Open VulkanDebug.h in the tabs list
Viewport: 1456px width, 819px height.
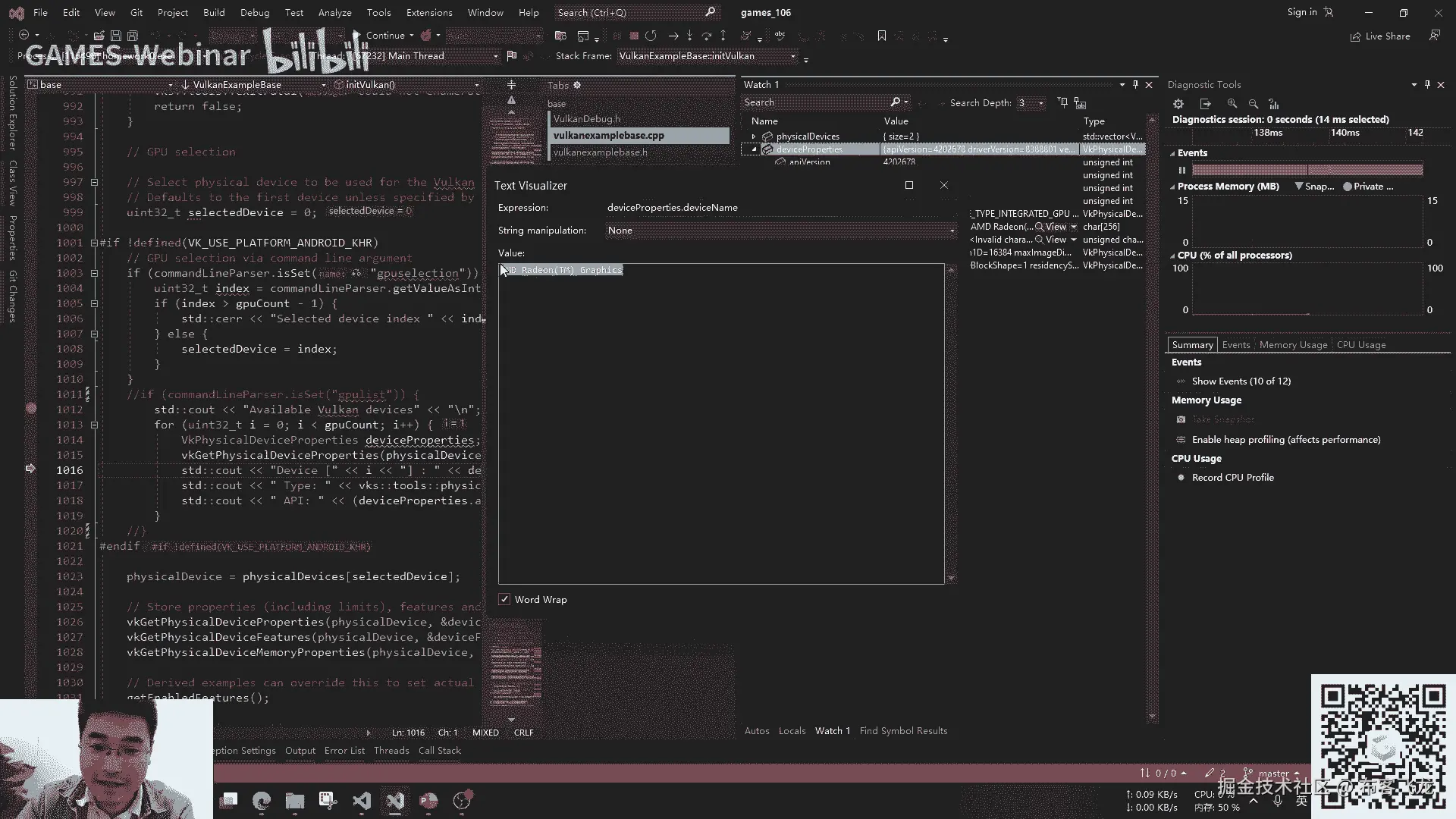pyautogui.click(x=586, y=119)
